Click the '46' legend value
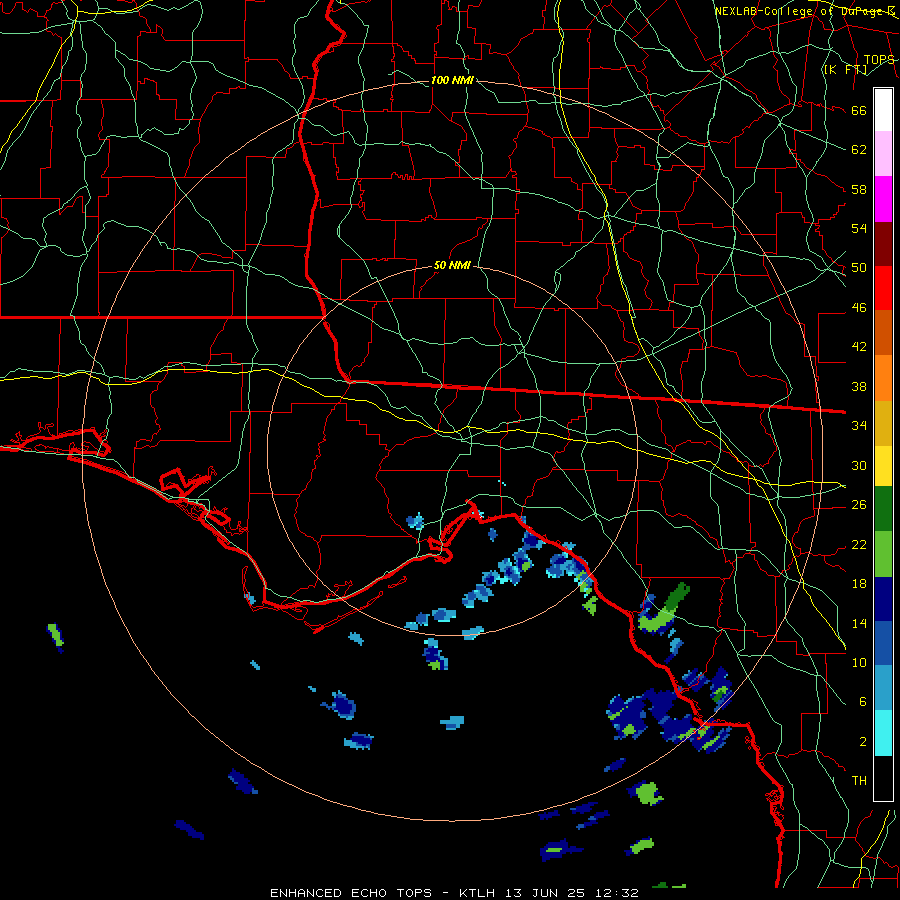The image size is (900, 900). tap(859, 308)
